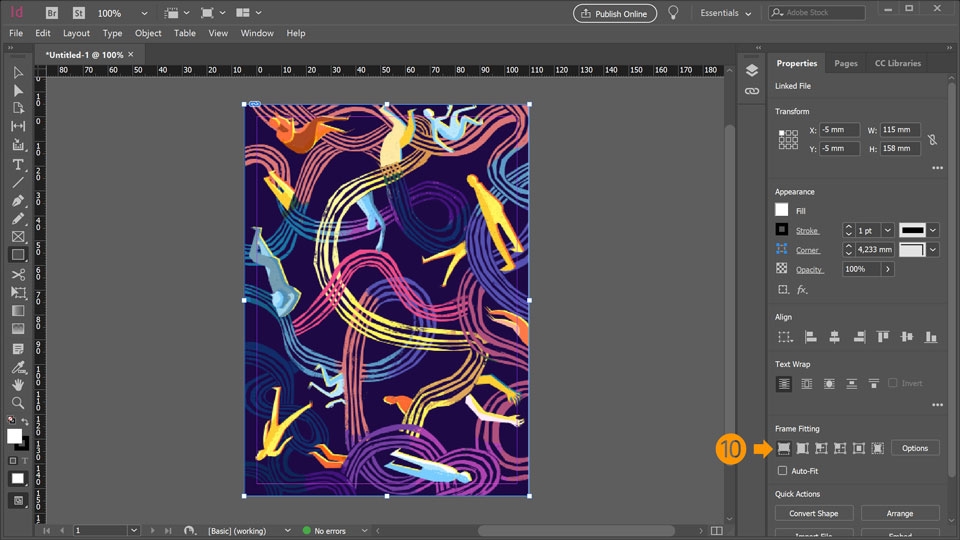This screenshot has height=540, width=960.
Task: Select the No text wrap option
Action: point(784,384)
